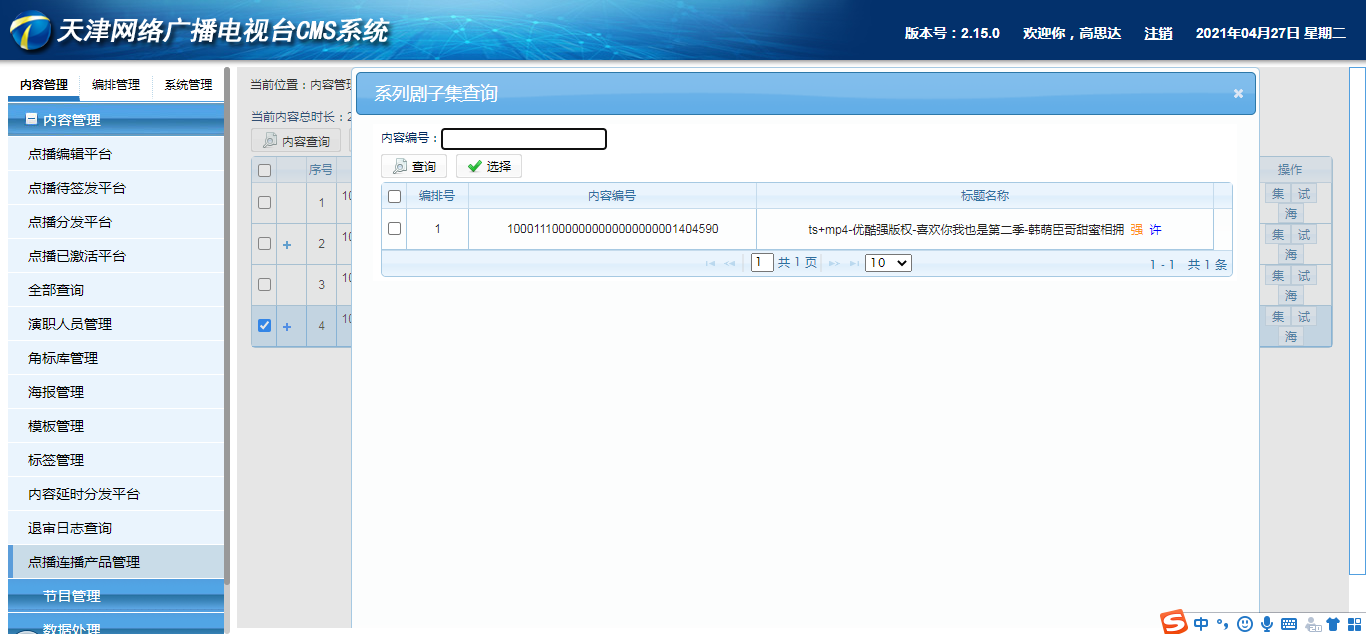Tick the background table header checkbox
Screen dimensions: 1366x634
point(264,170)
